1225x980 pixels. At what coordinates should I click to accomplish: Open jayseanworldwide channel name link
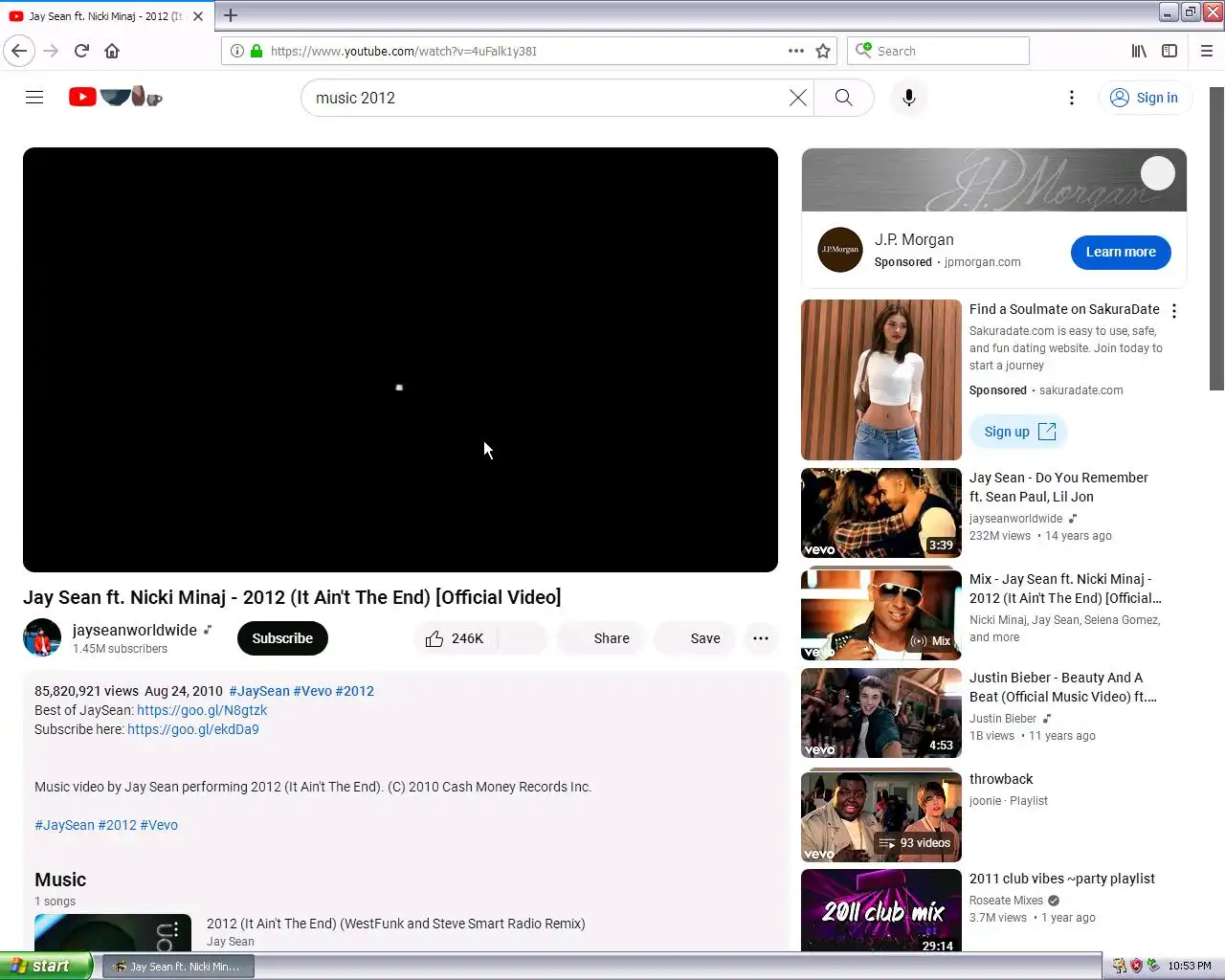[135, 630]
